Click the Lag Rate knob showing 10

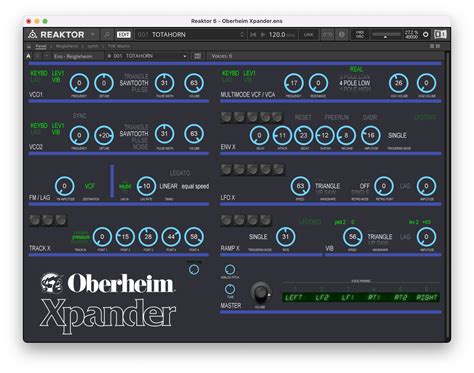click(146, 186)
